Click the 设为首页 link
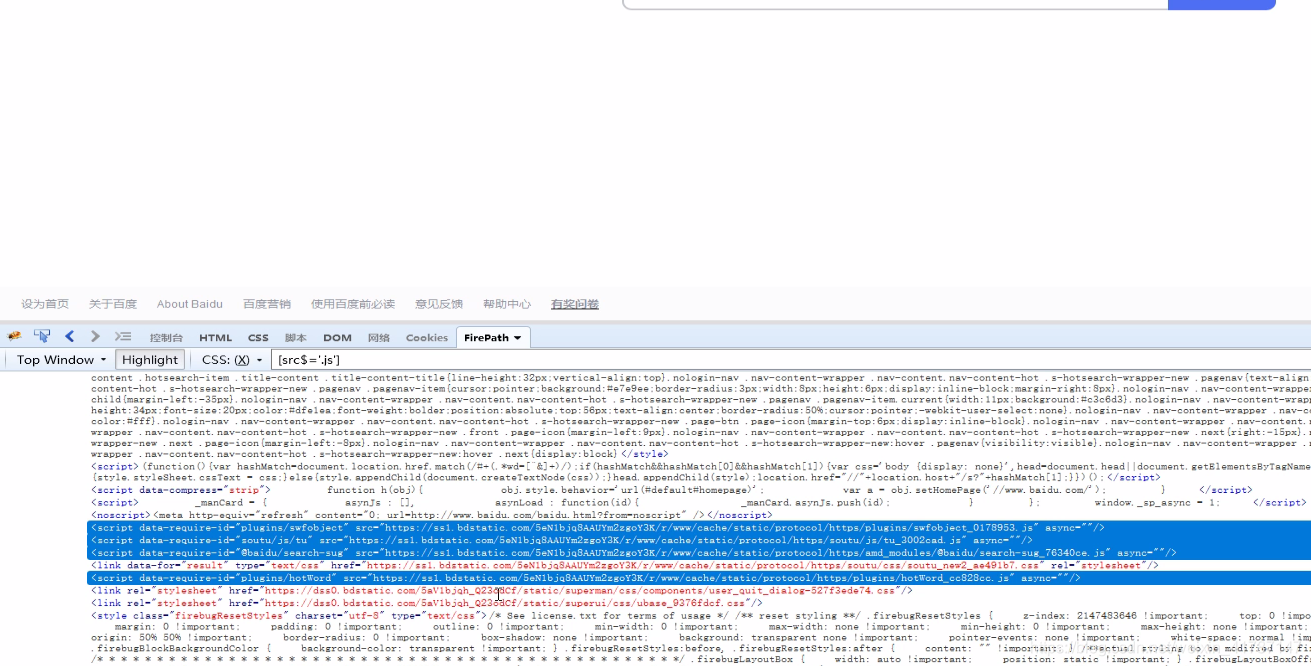The height and width of the screenshot is (666, 1311). click(x=45, y=304)
